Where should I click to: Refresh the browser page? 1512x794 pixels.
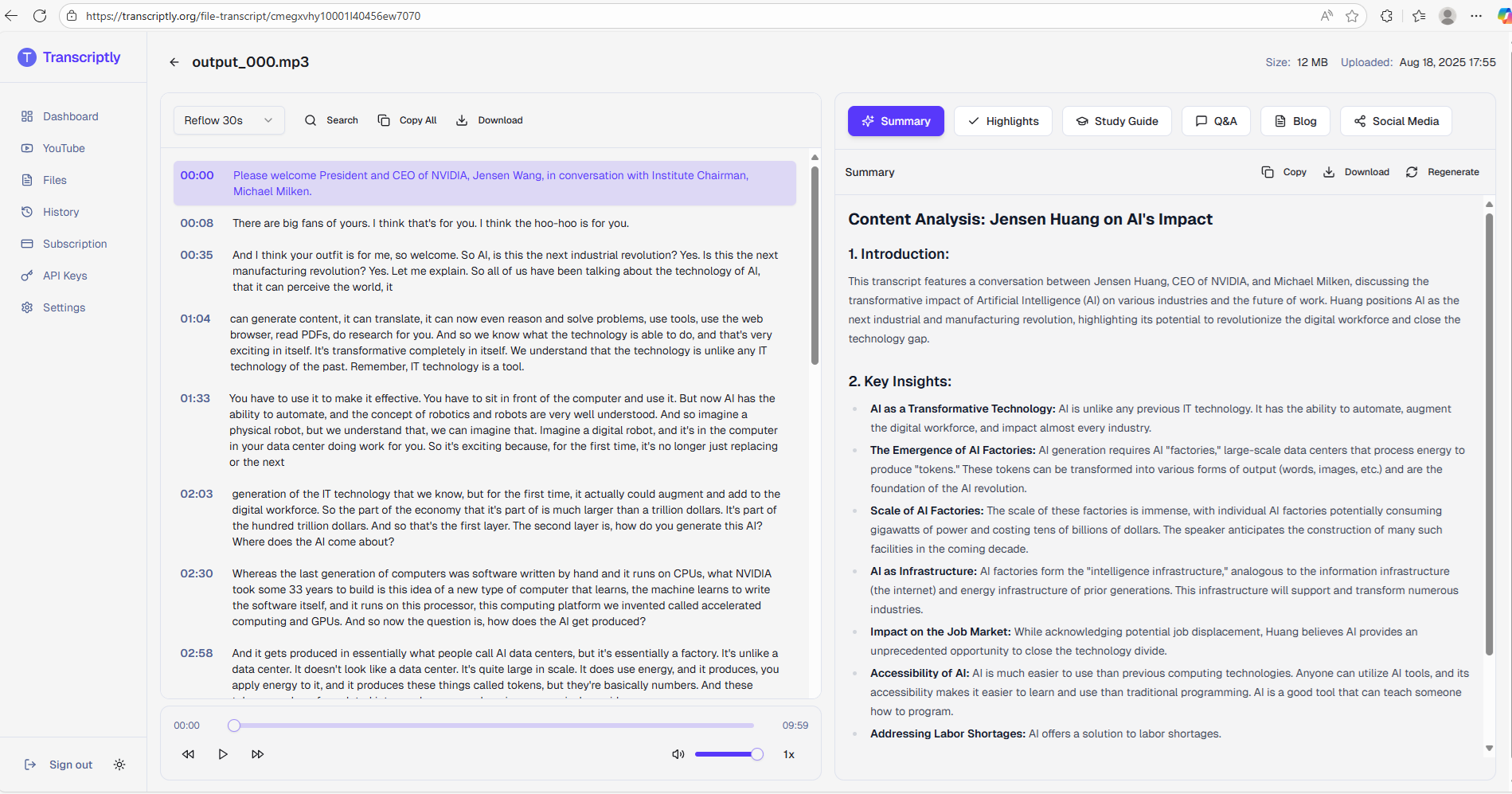pos(40,16)
